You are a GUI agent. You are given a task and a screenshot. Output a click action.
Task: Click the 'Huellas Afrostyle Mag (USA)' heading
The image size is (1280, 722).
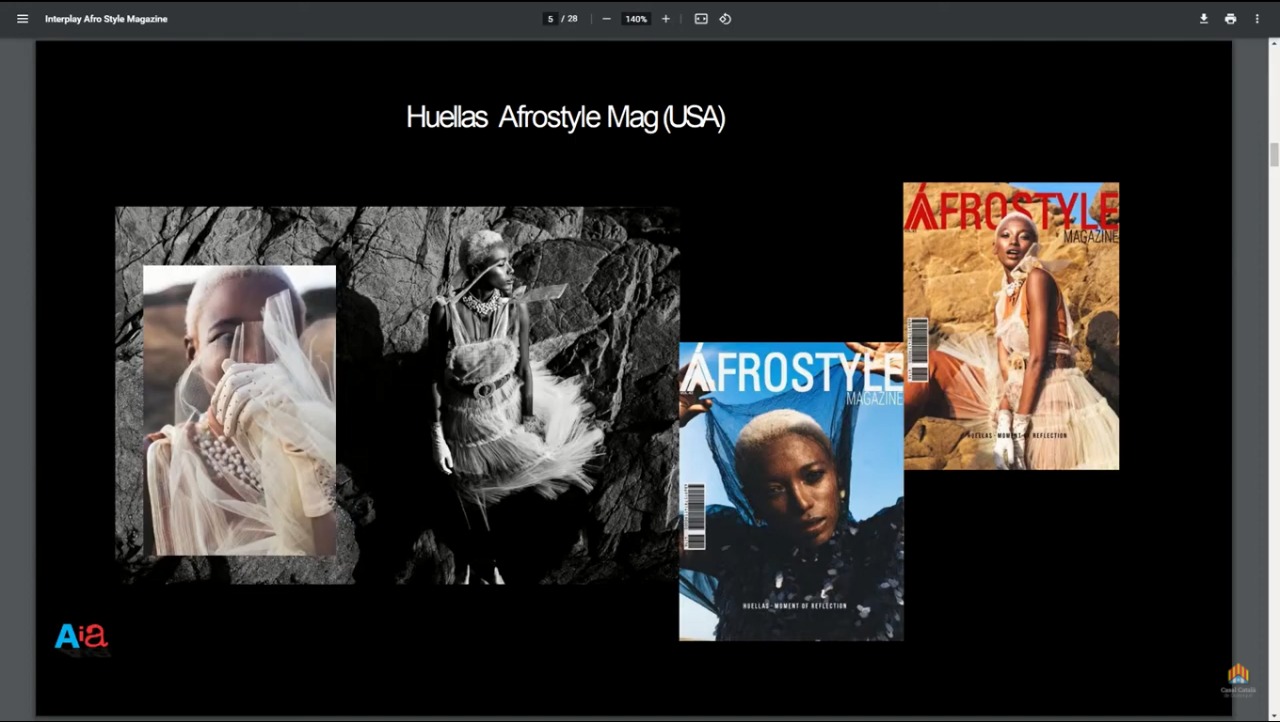point(565,117)
